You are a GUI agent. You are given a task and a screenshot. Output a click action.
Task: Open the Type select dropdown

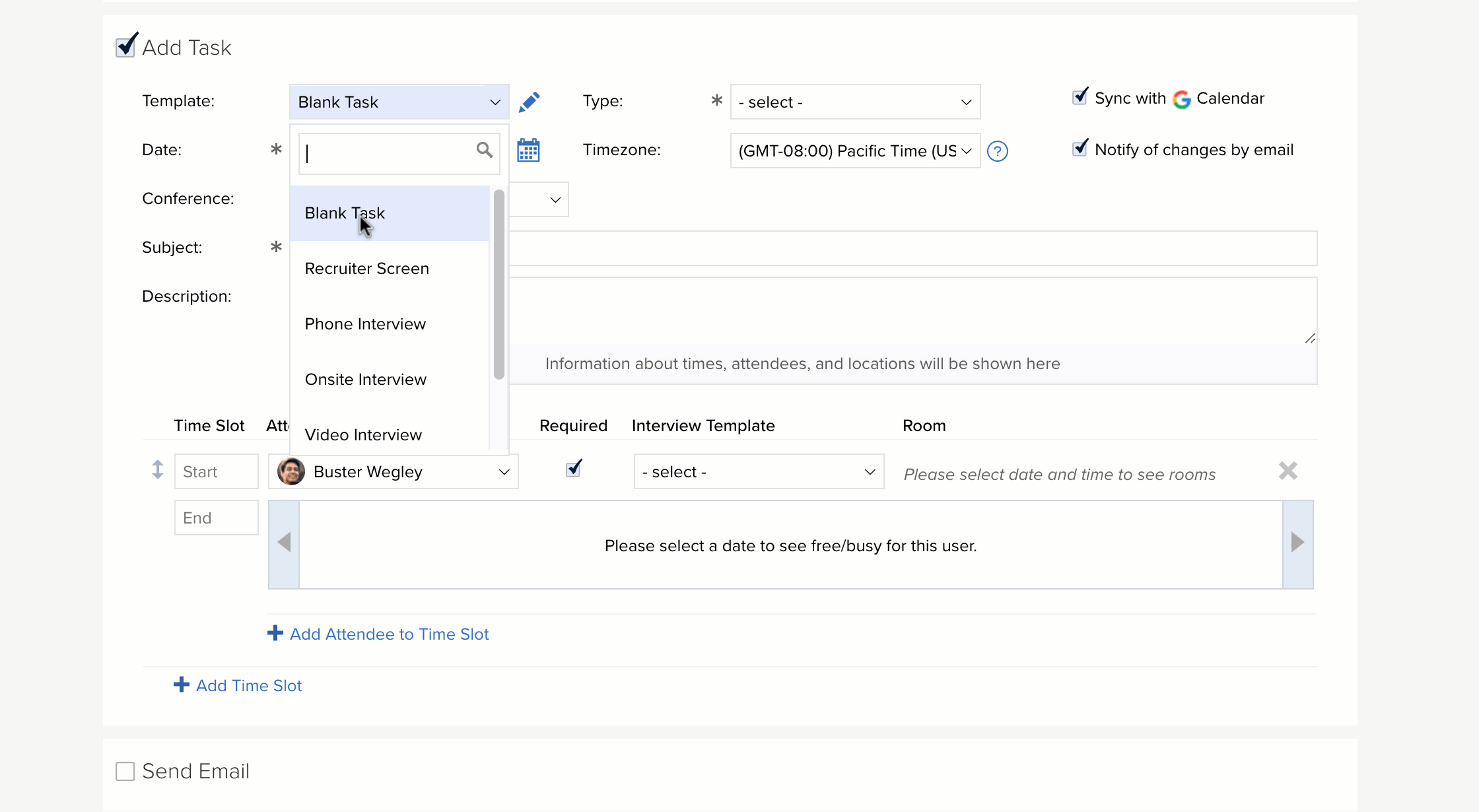(855, 102)
